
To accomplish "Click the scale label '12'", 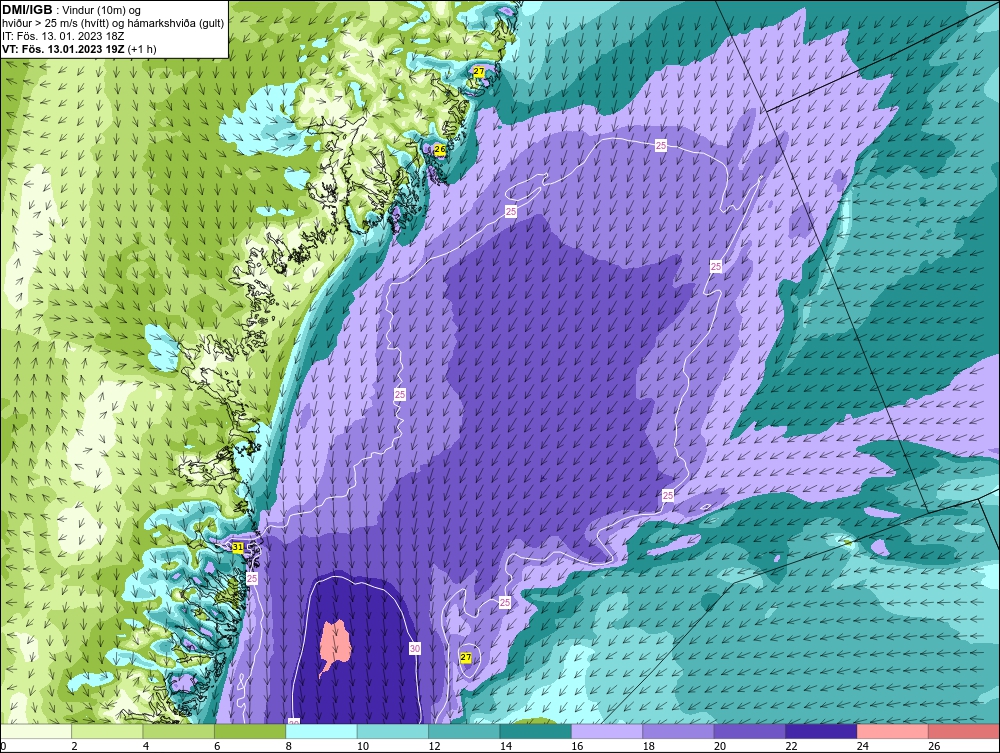I will (x=434, y=747).
